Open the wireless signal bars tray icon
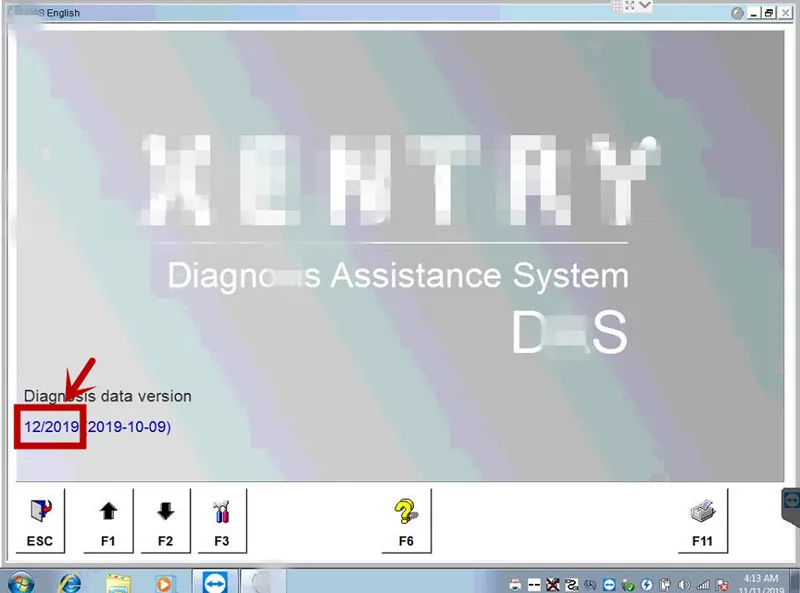Image resolution: width=800 pixels, height=593 pixels. pos(703,585)
